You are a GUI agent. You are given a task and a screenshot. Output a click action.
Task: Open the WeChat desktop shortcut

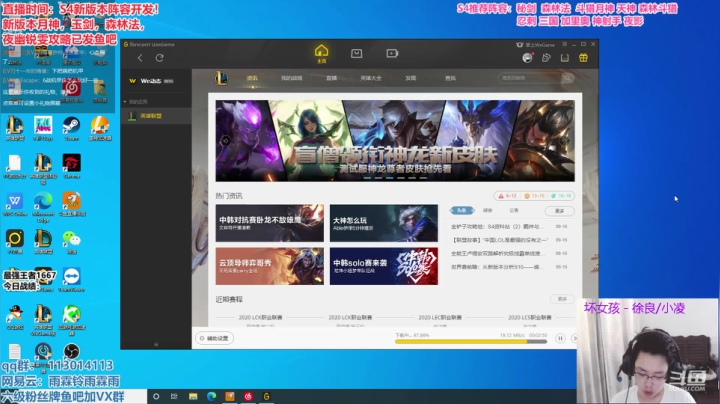[72, 242]
